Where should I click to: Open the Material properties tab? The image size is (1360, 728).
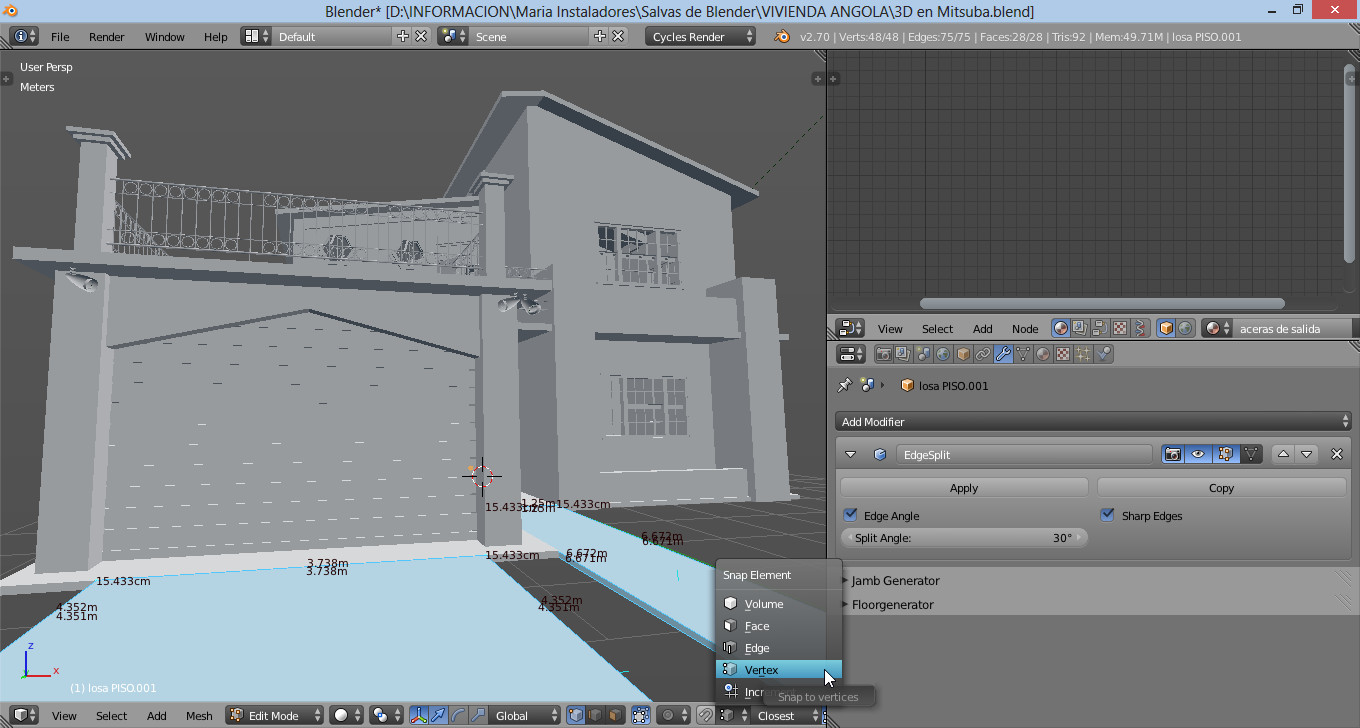(1043, 354)
